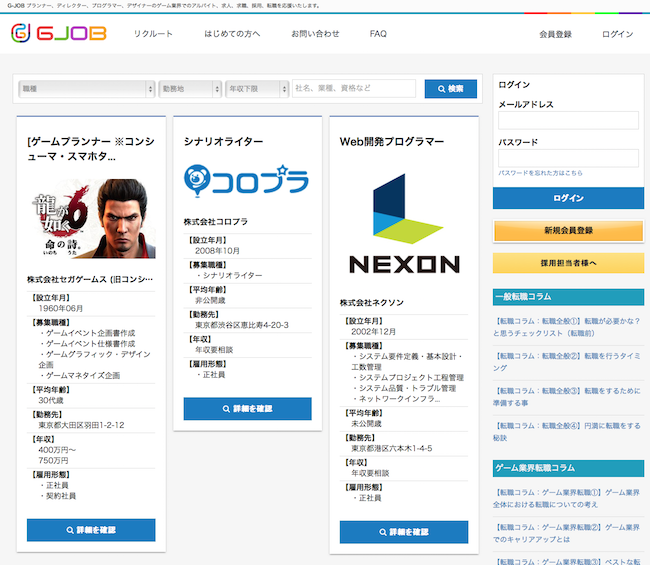The width and height of the screenshot is (650, 565).
Task: Click the blue 検索 search button
Action: [x=451, y=89]
